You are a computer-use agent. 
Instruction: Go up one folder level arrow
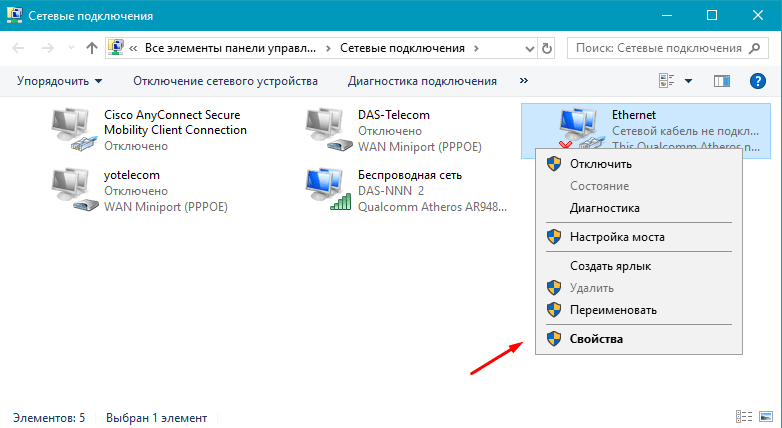click(92, 47)
